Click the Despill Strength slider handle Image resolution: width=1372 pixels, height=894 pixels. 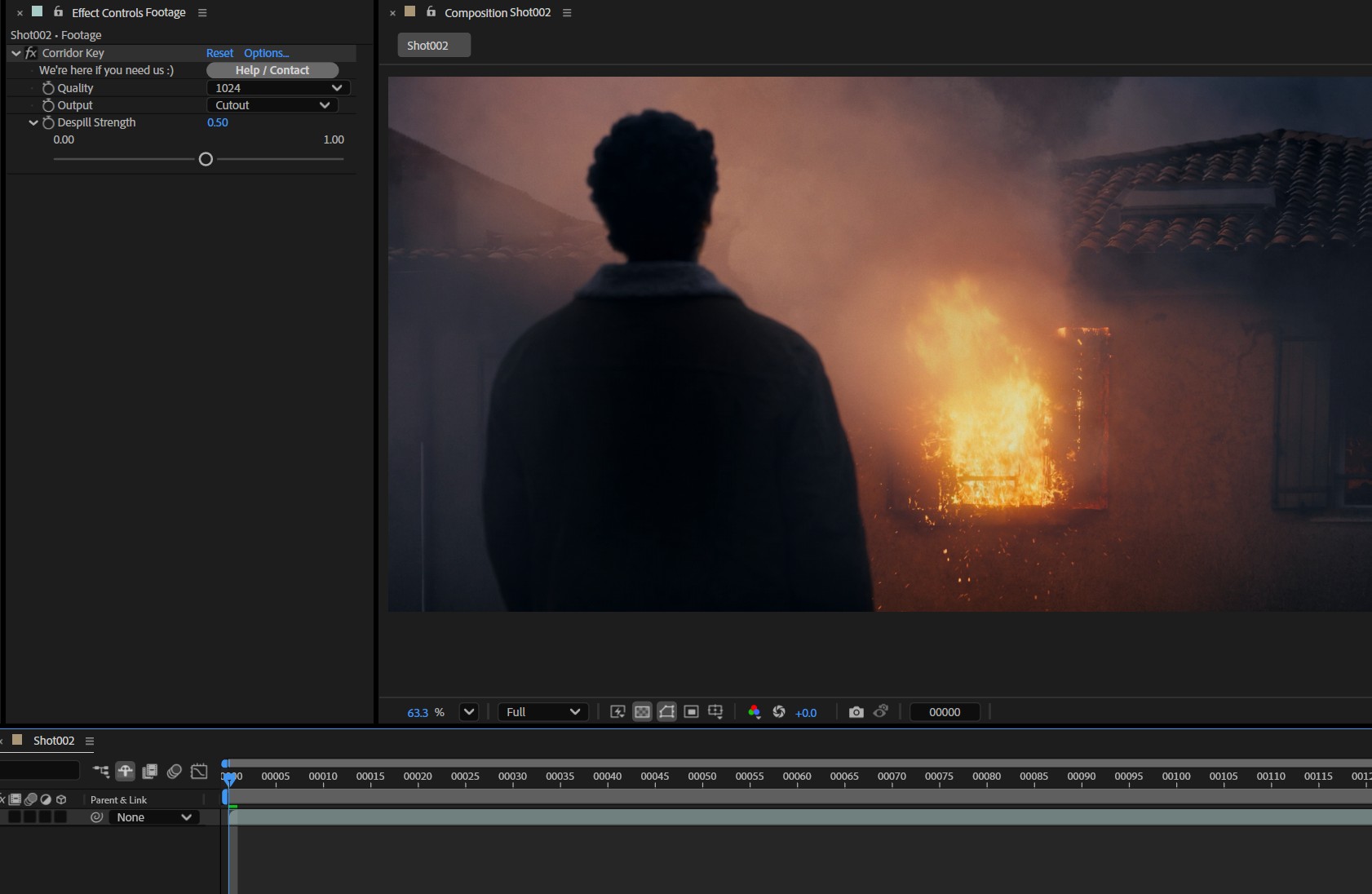click(x=206, y=159)
